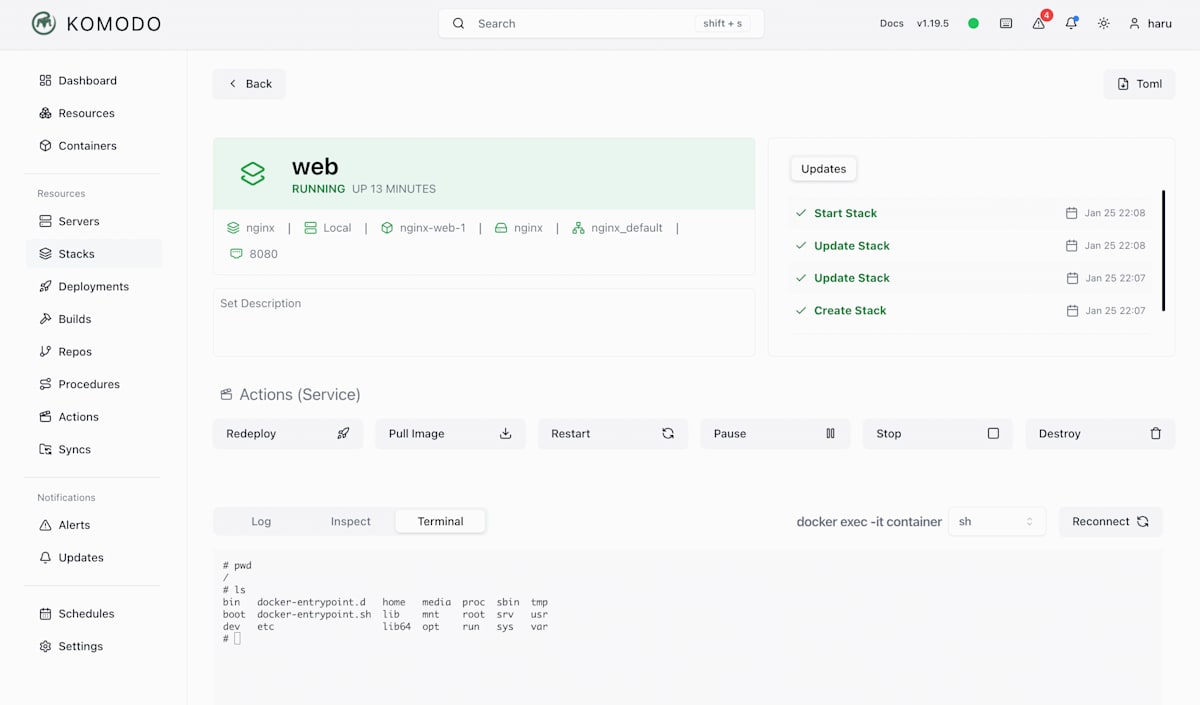Click the nginx_default network link
1200x705 pixels.
pyautogui.click(x=617, y=228)
